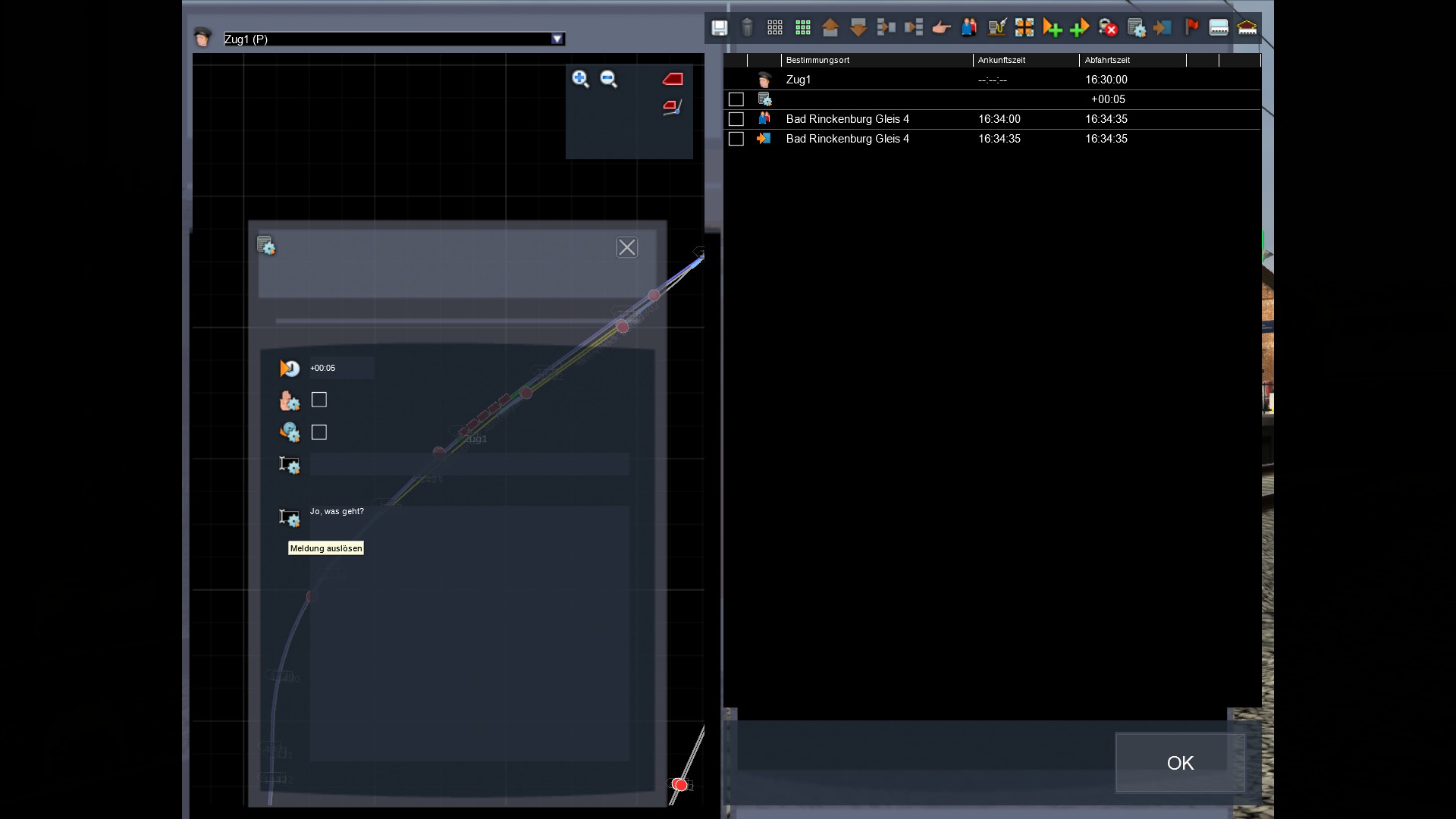Open the Zug1 (P) train dropdown
Image resolution: width=1456 pixels, height=819 pixels.
[557, 39]
